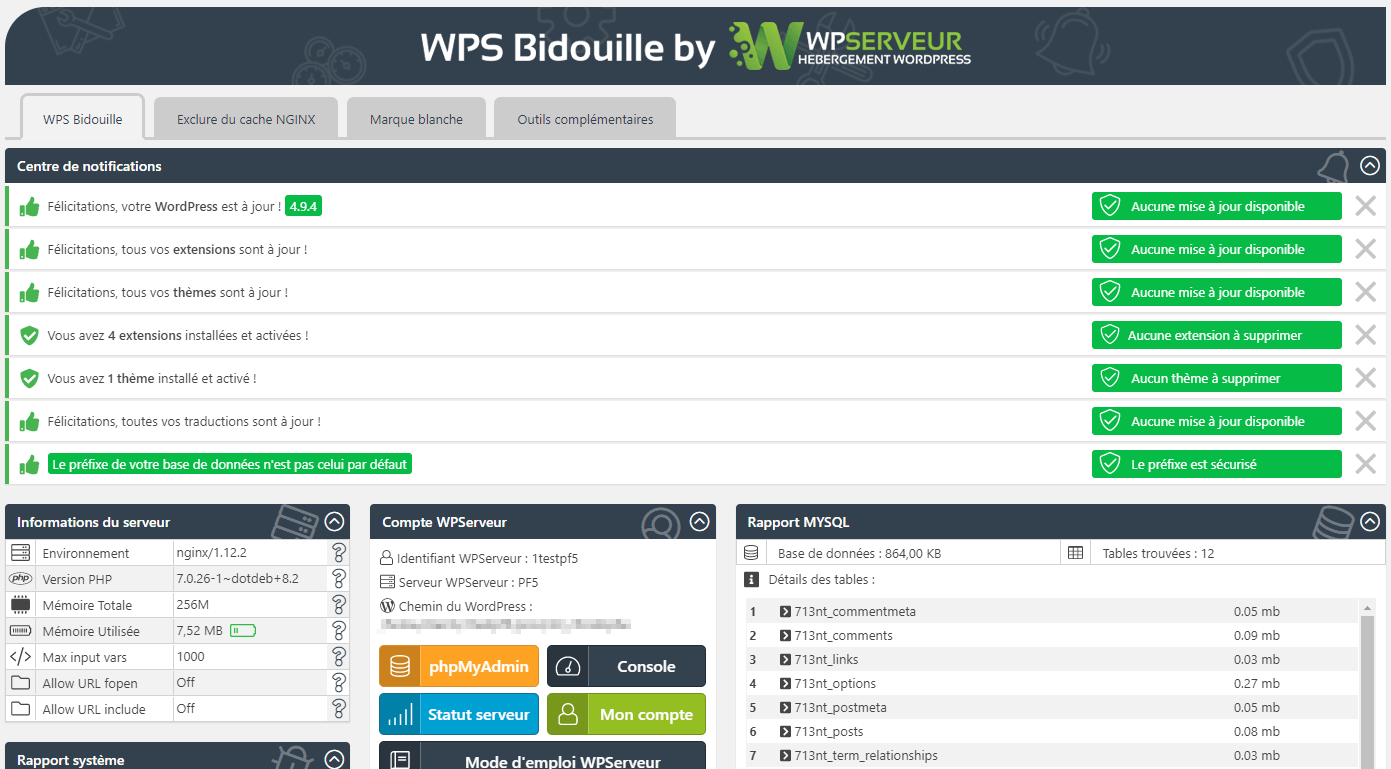Click the WPServeur logo in header
Image resolution: width=1391 pixels, height=769 pixels.
click(850, 46)
